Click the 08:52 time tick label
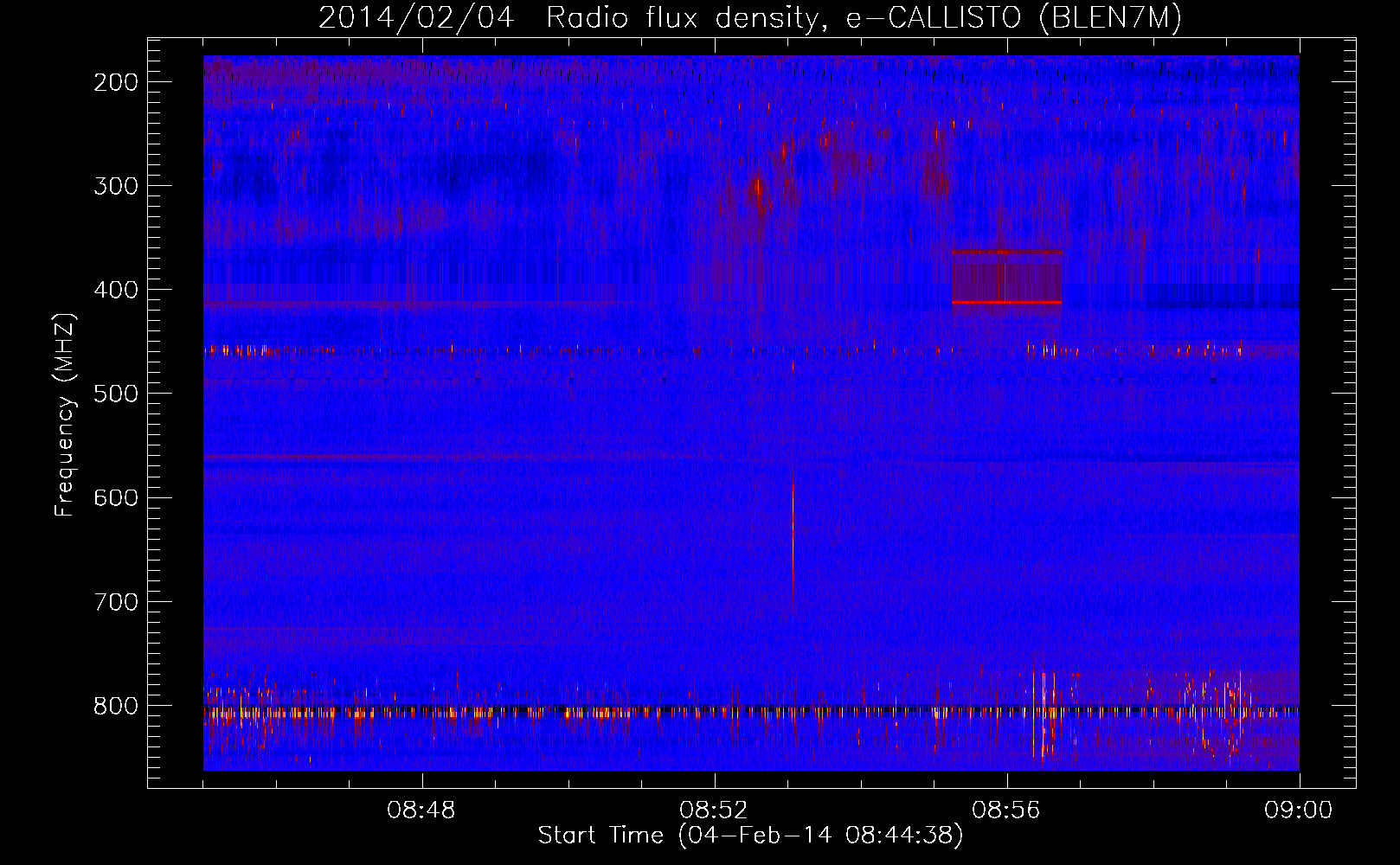 (714, 811)
